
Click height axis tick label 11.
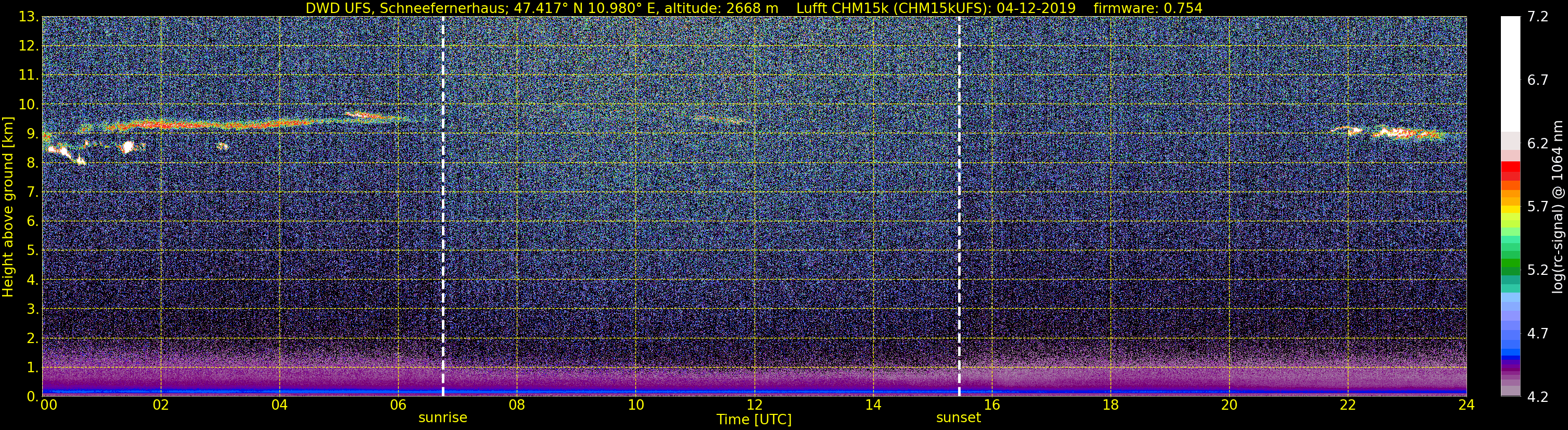point(29,75)
